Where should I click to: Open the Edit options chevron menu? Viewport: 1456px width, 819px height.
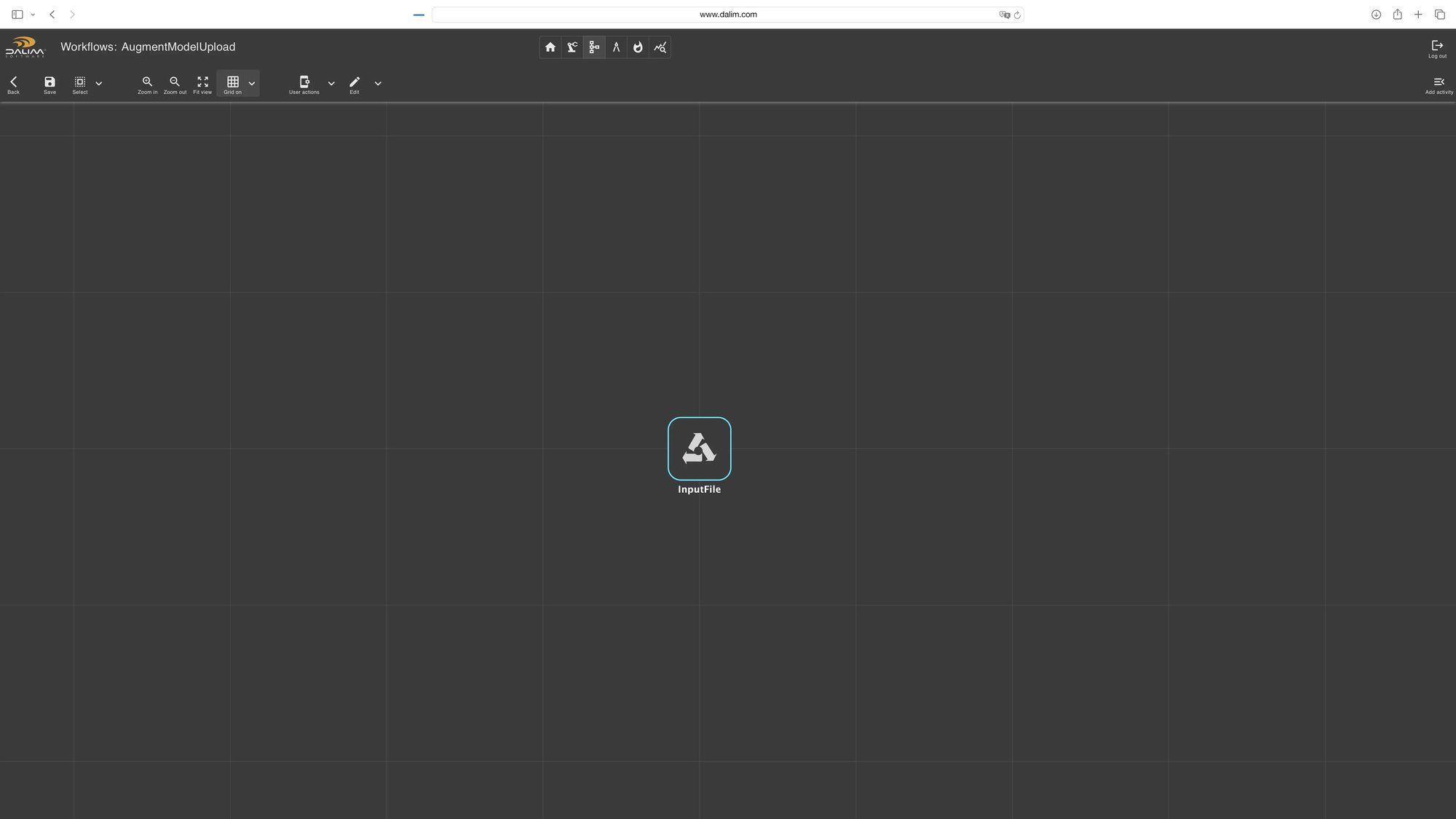[x=378, y=83]
